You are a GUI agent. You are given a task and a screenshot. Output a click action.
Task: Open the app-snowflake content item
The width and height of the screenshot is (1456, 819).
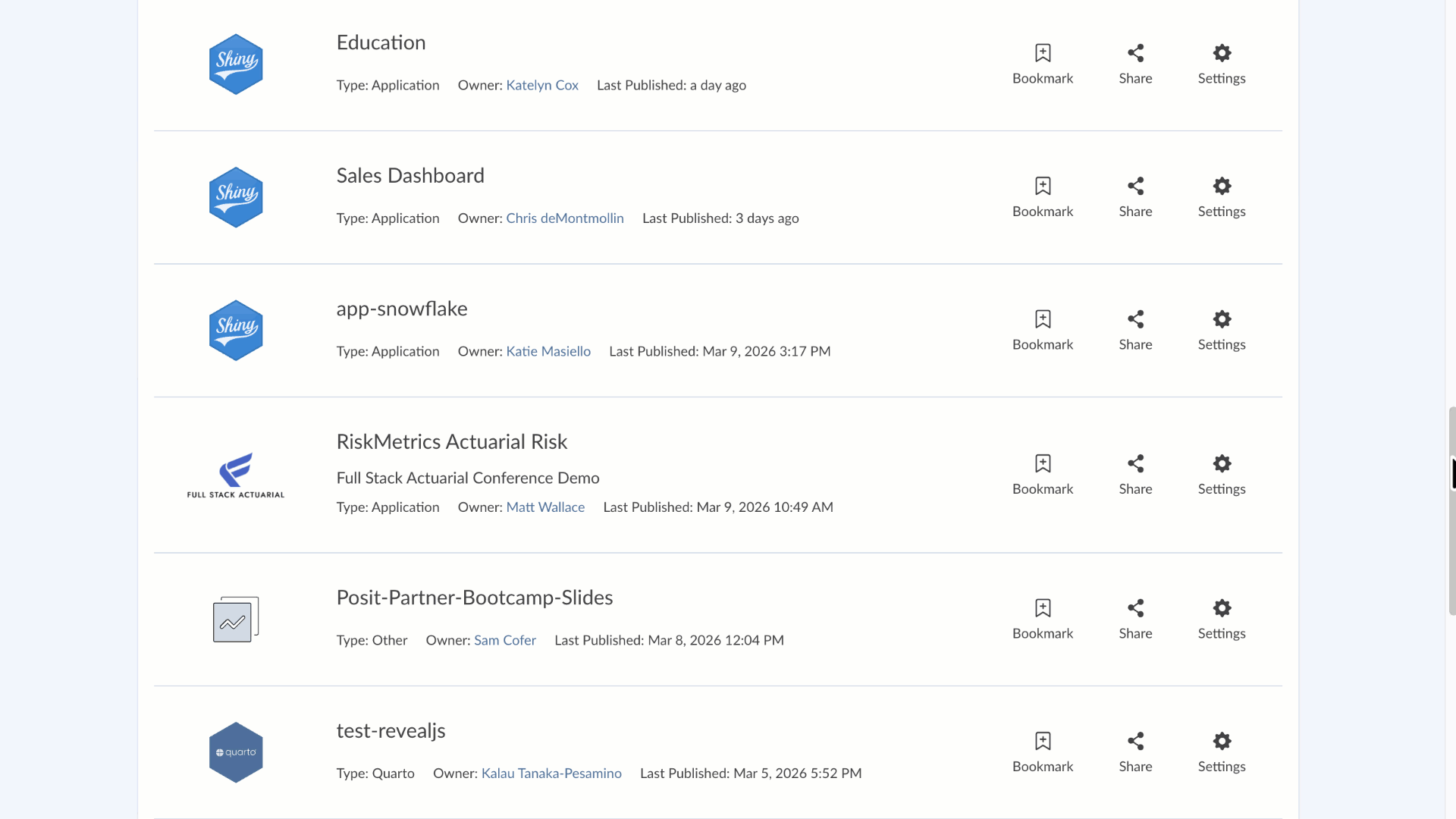tap(401, 309)
